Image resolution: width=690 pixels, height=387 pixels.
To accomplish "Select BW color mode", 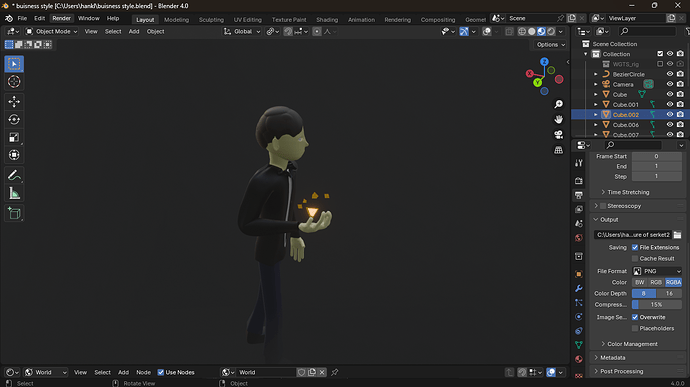I will pyautogui.click(x=640, y=282).
